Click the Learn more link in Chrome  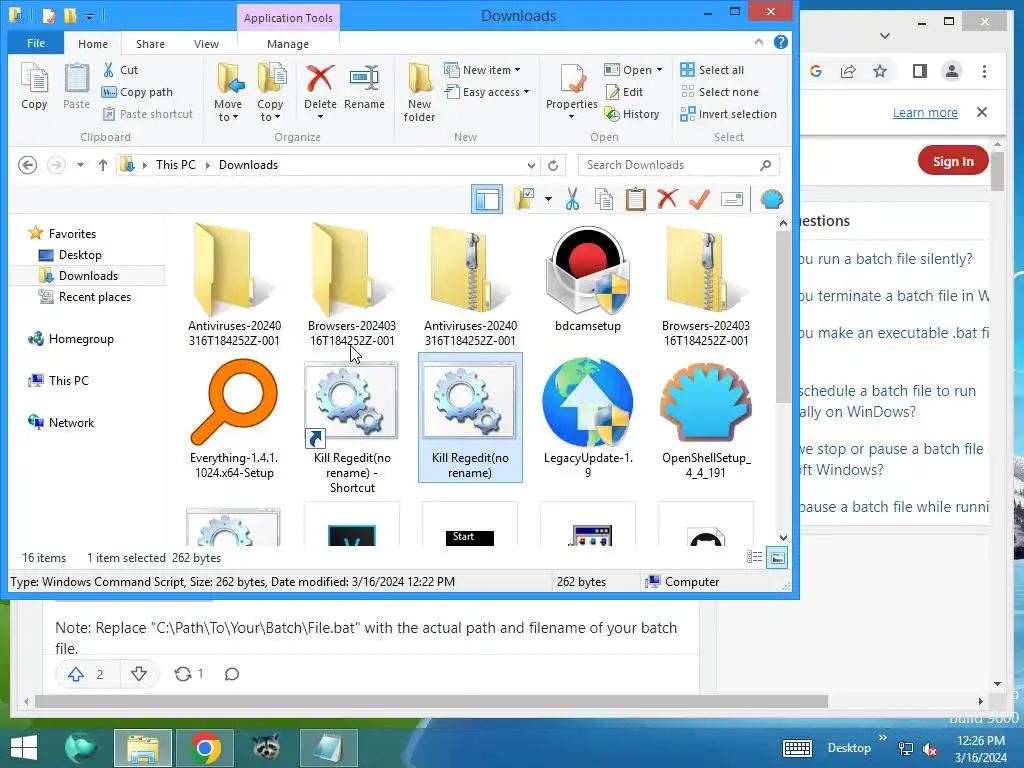click(x=925, y=112)
